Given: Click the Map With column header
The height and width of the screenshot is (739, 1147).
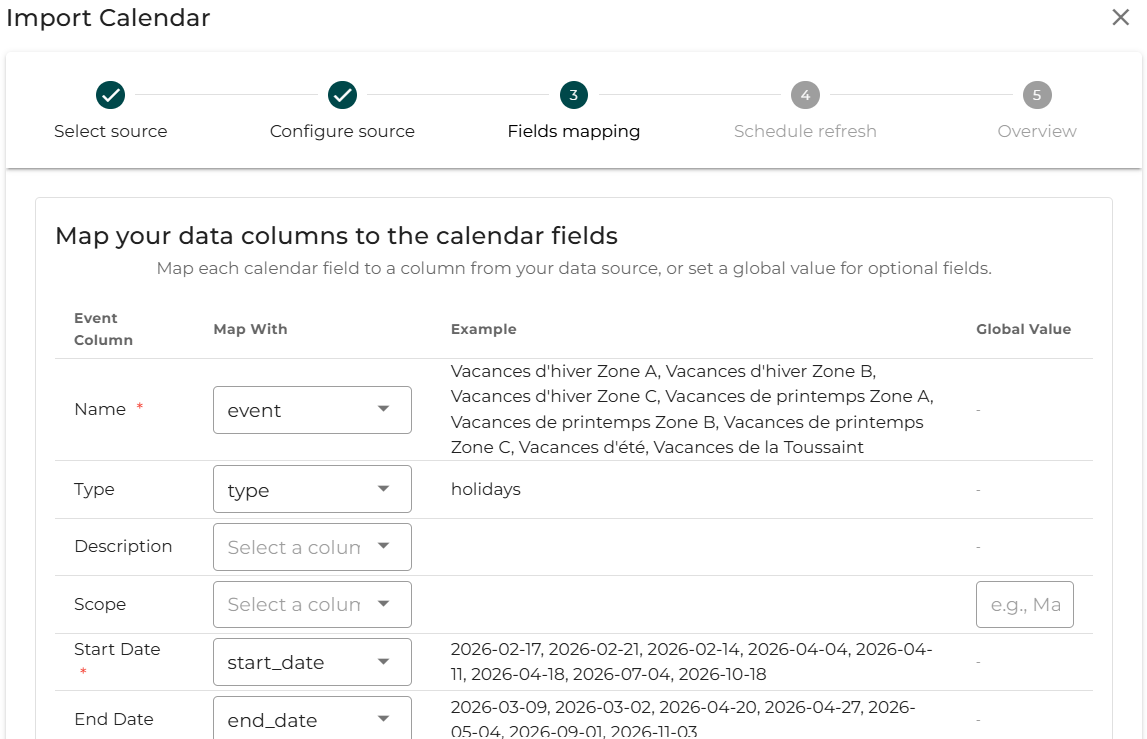Looking at the screenshot, I should click(x=250, y=329).
